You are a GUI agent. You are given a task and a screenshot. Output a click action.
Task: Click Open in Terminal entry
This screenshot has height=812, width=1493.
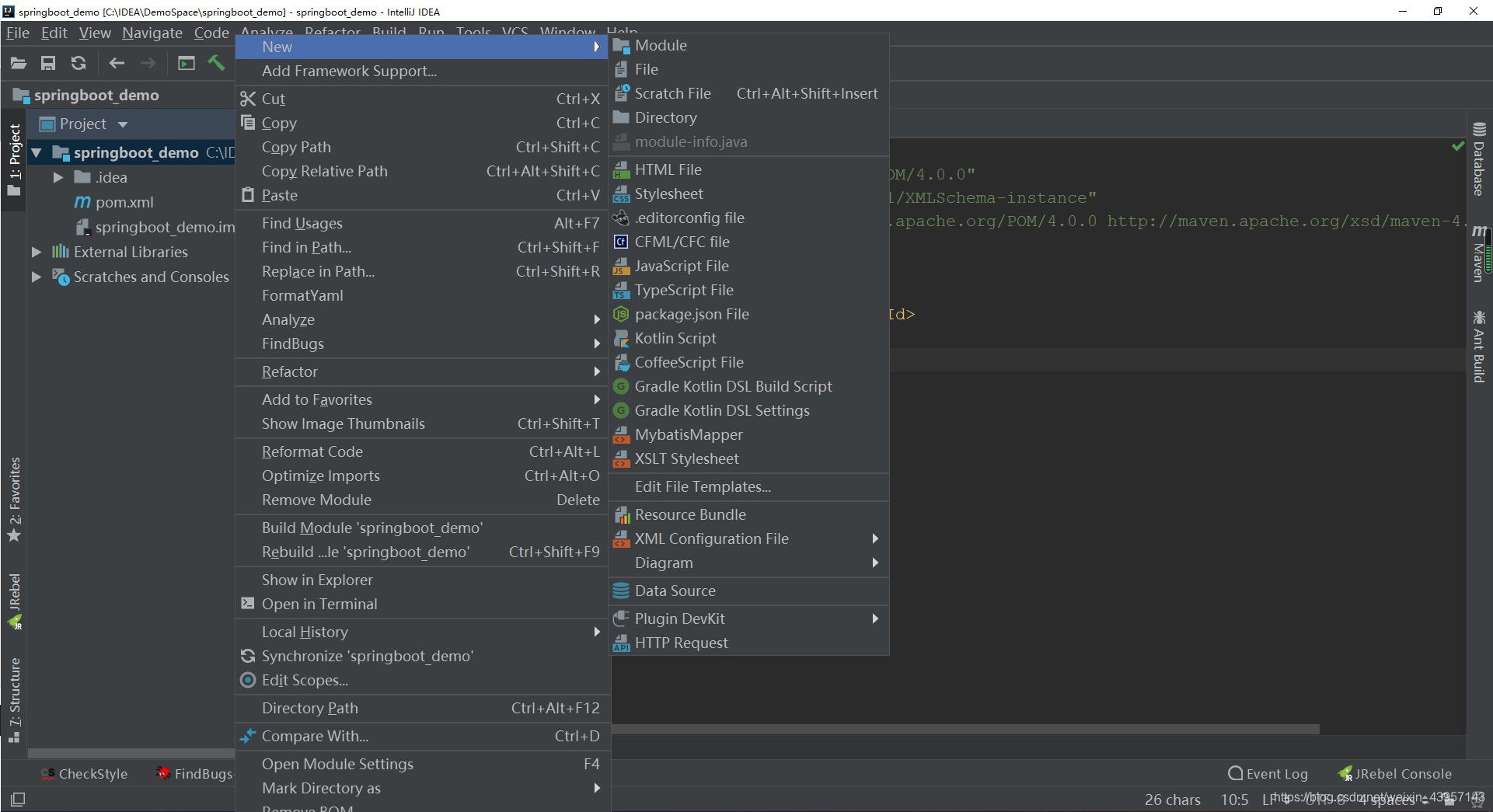click(422, 605)
